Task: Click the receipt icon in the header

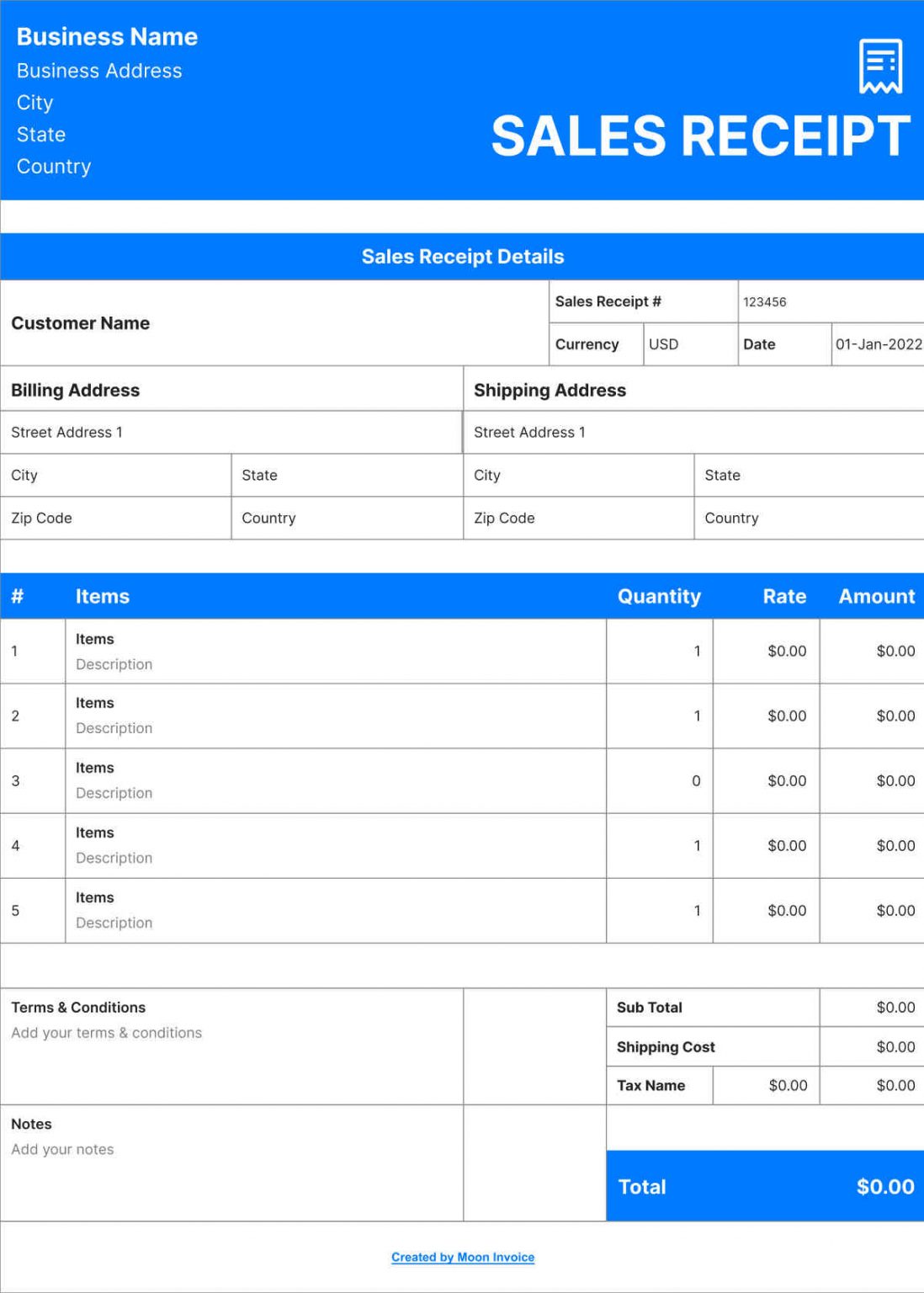Action: (x=879, y=66)
